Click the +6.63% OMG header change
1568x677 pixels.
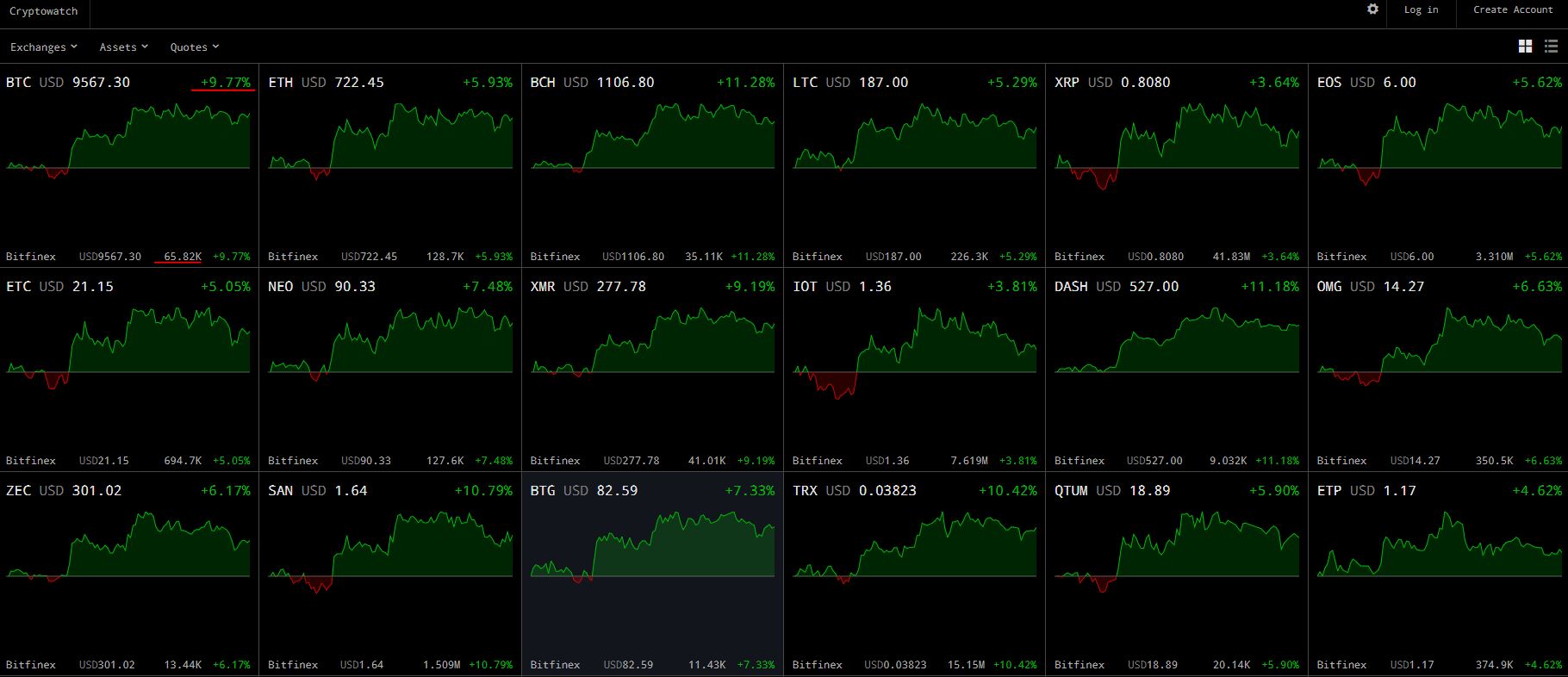point(1537,287)
